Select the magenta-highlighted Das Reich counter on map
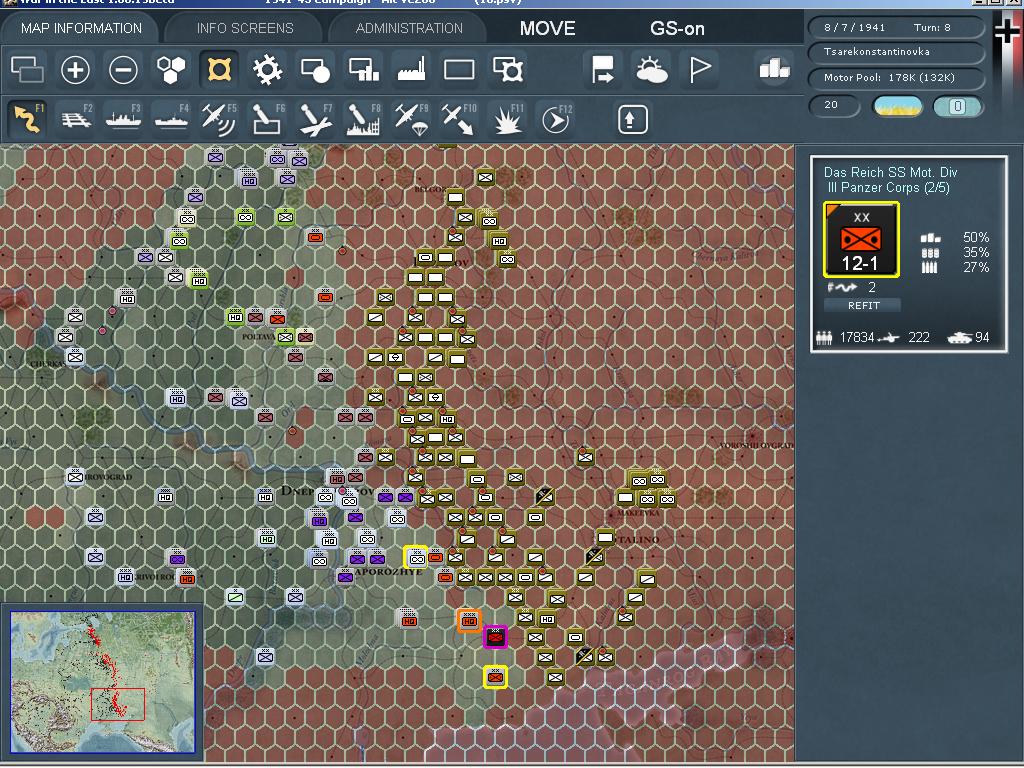This screenshot has width=1024, height=768. [x=495, y=637]
